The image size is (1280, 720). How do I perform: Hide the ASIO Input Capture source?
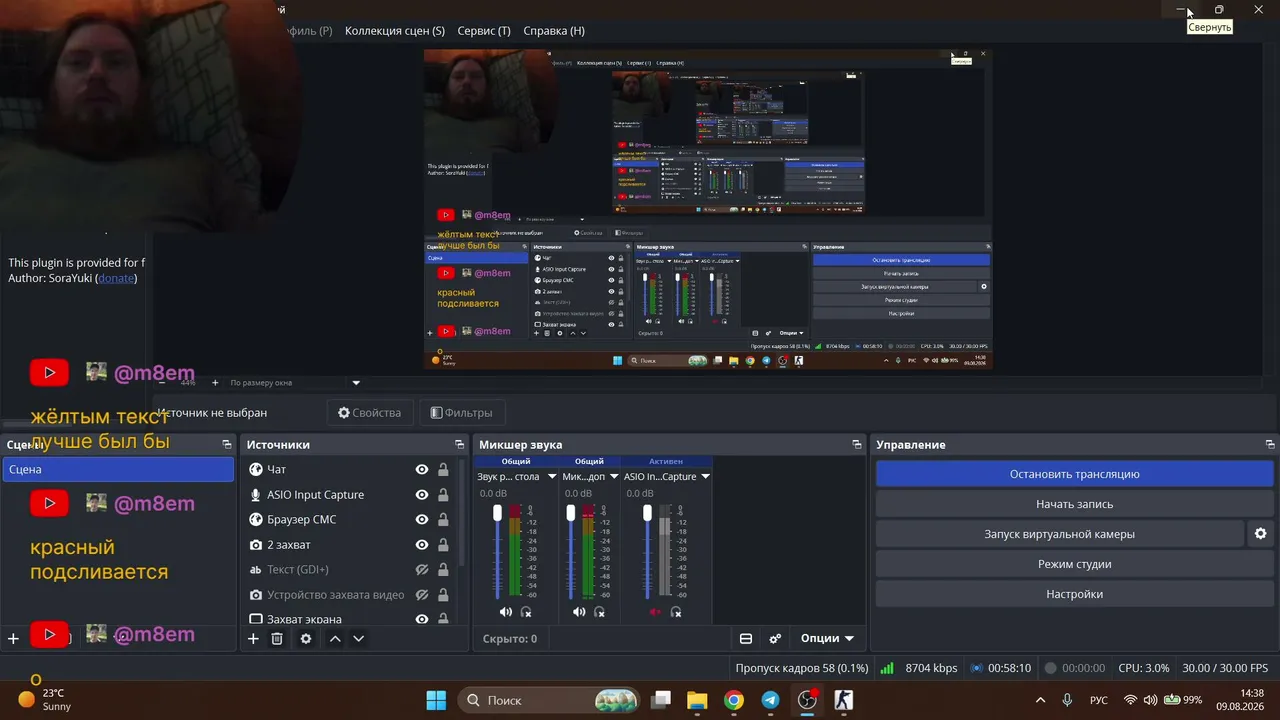[422, 495]
